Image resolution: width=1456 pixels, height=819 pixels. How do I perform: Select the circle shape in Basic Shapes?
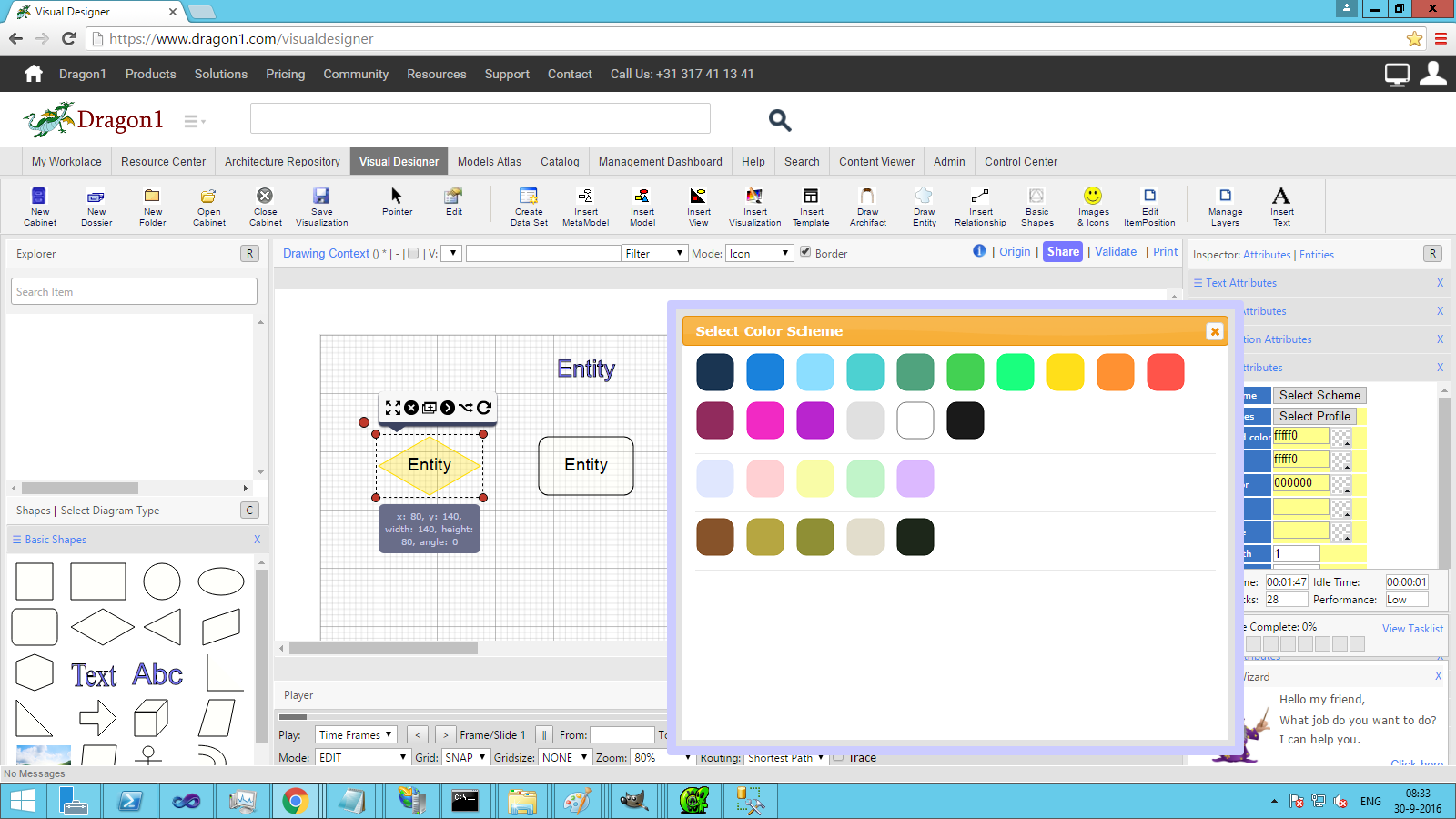click(162, 581)
